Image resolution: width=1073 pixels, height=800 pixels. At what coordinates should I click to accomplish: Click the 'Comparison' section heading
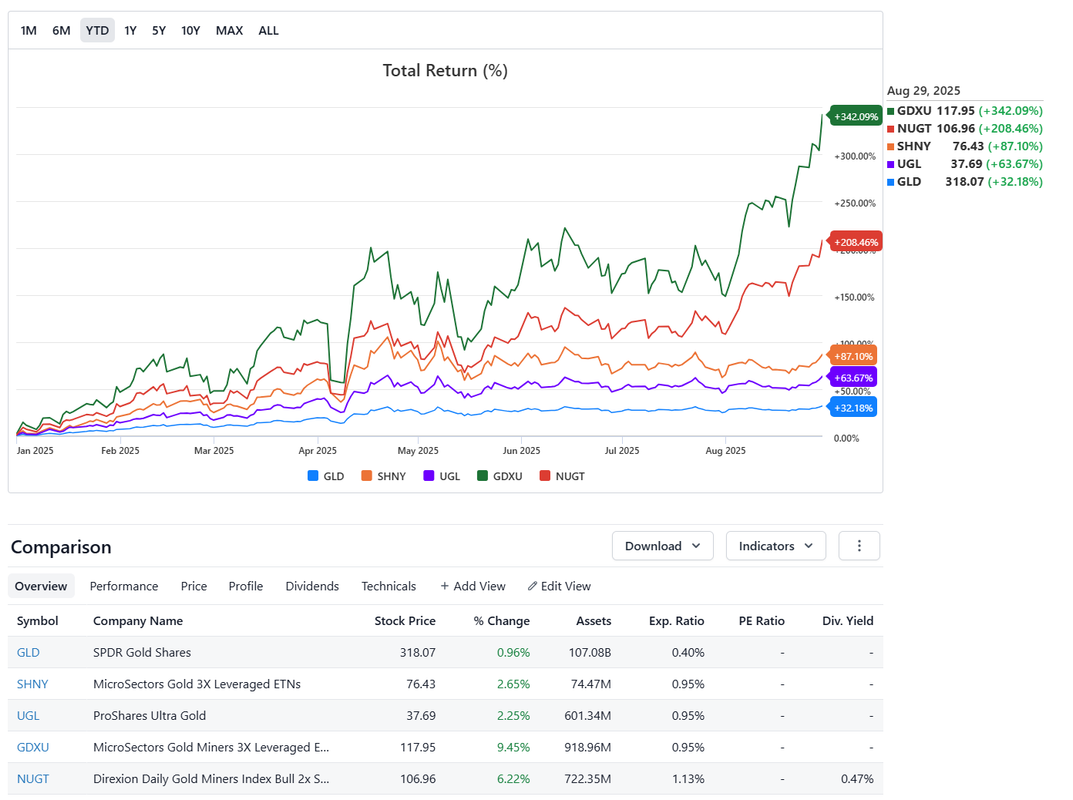[x=61, y=547]
